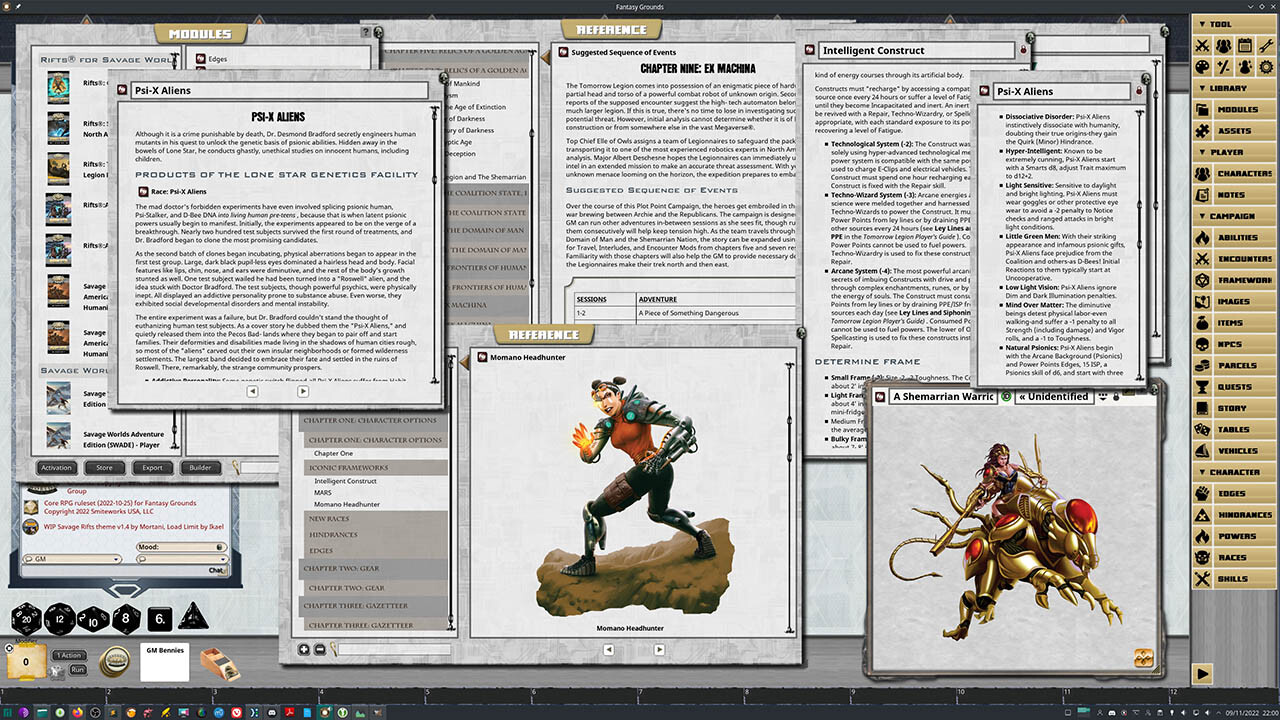The image size is (1280, 720).
Task: Open the Mood dropdown in chat panel
Action: [x=182, y=548]
